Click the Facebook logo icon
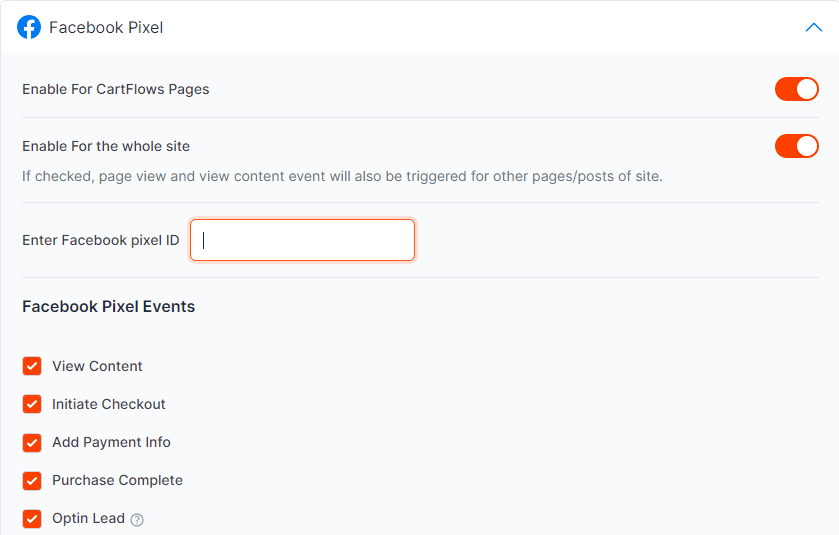Viewport: 839px width, 535px height. [x=29, y=27]
